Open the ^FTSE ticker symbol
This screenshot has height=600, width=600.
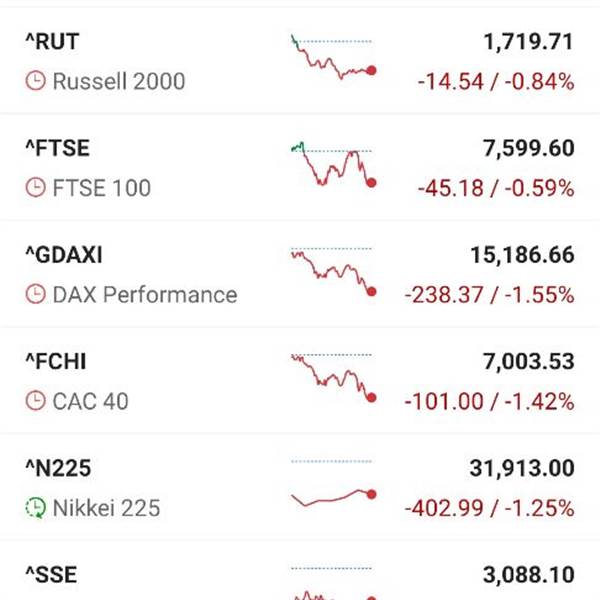[57, 148]
